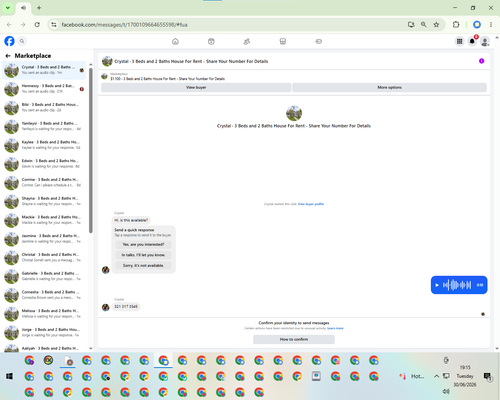Open volume speaker icon in tray
Screen dimensions: 500x400
click(446, 391)
